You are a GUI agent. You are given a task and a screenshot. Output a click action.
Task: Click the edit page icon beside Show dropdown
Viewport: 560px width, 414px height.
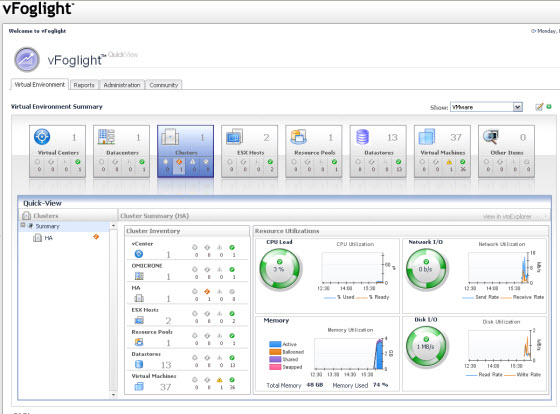(539, 107)
